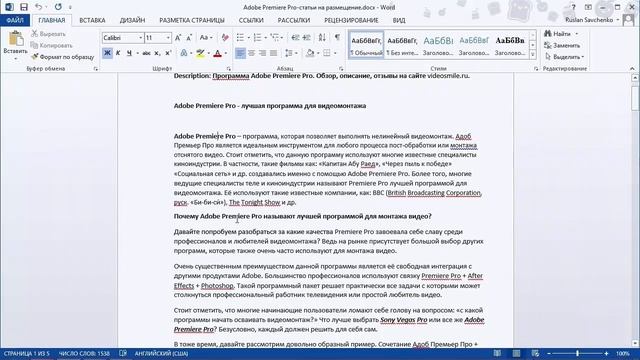Click the yellow text highlight color button

click(x=200, y=53)
